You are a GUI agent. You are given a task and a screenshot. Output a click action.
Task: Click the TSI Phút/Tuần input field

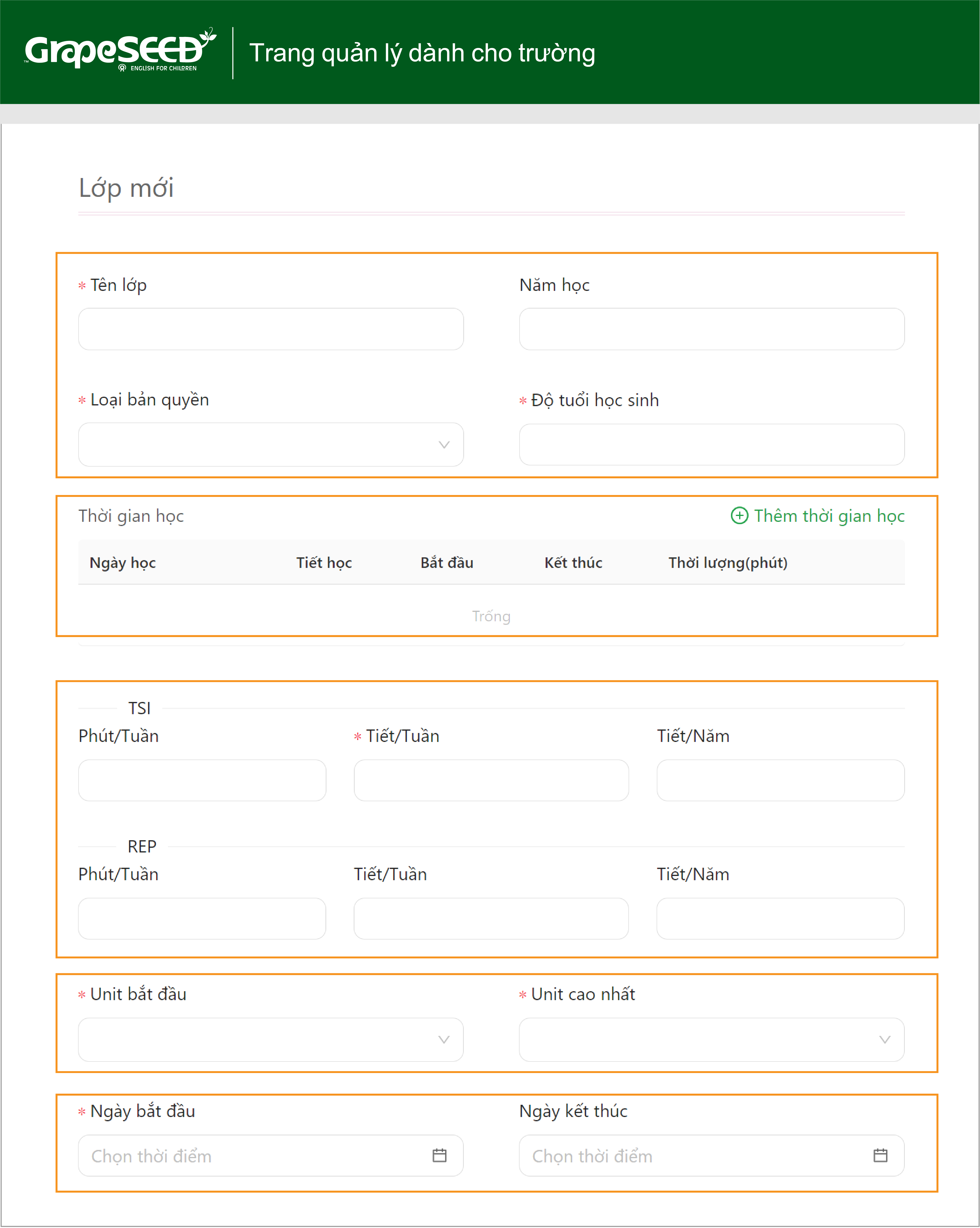pyautogui.click(x=202, y=780)
